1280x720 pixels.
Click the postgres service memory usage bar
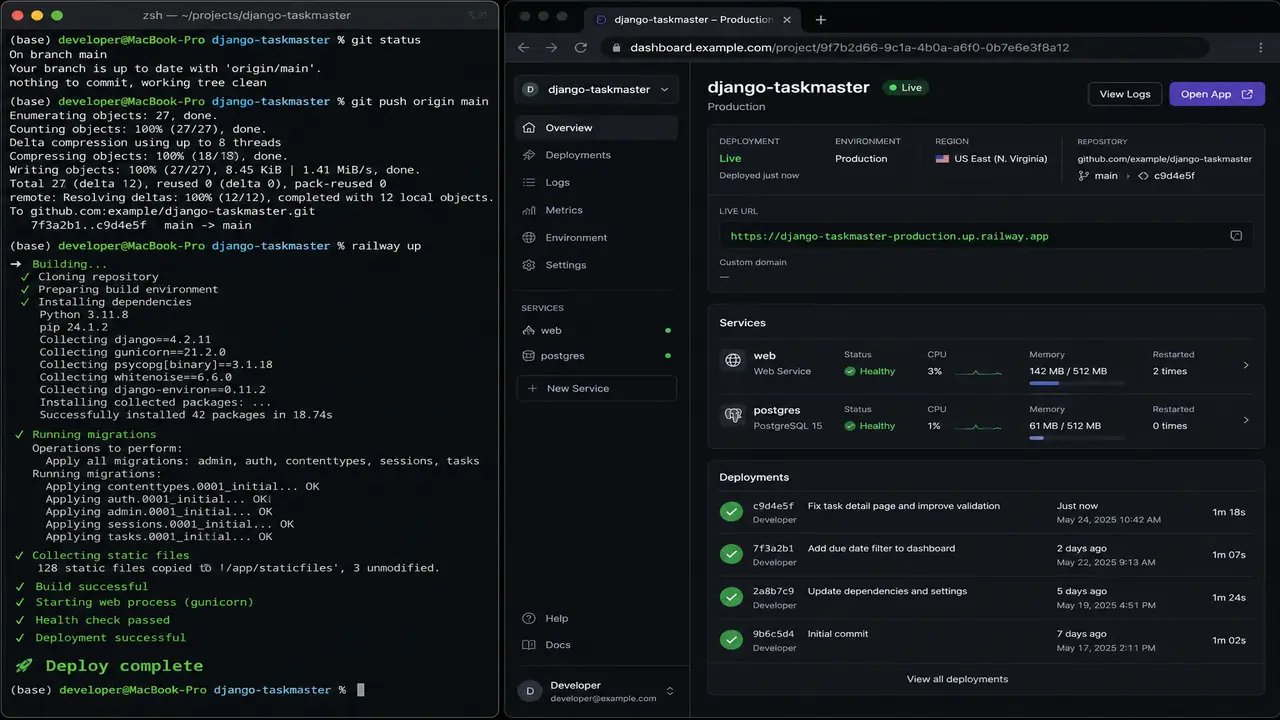coord(1077,437)
